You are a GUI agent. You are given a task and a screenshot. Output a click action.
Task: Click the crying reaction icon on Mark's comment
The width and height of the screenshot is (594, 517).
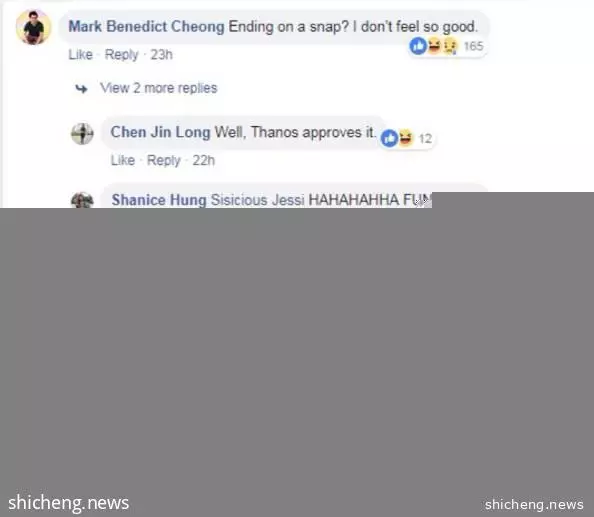click(450, 46)
